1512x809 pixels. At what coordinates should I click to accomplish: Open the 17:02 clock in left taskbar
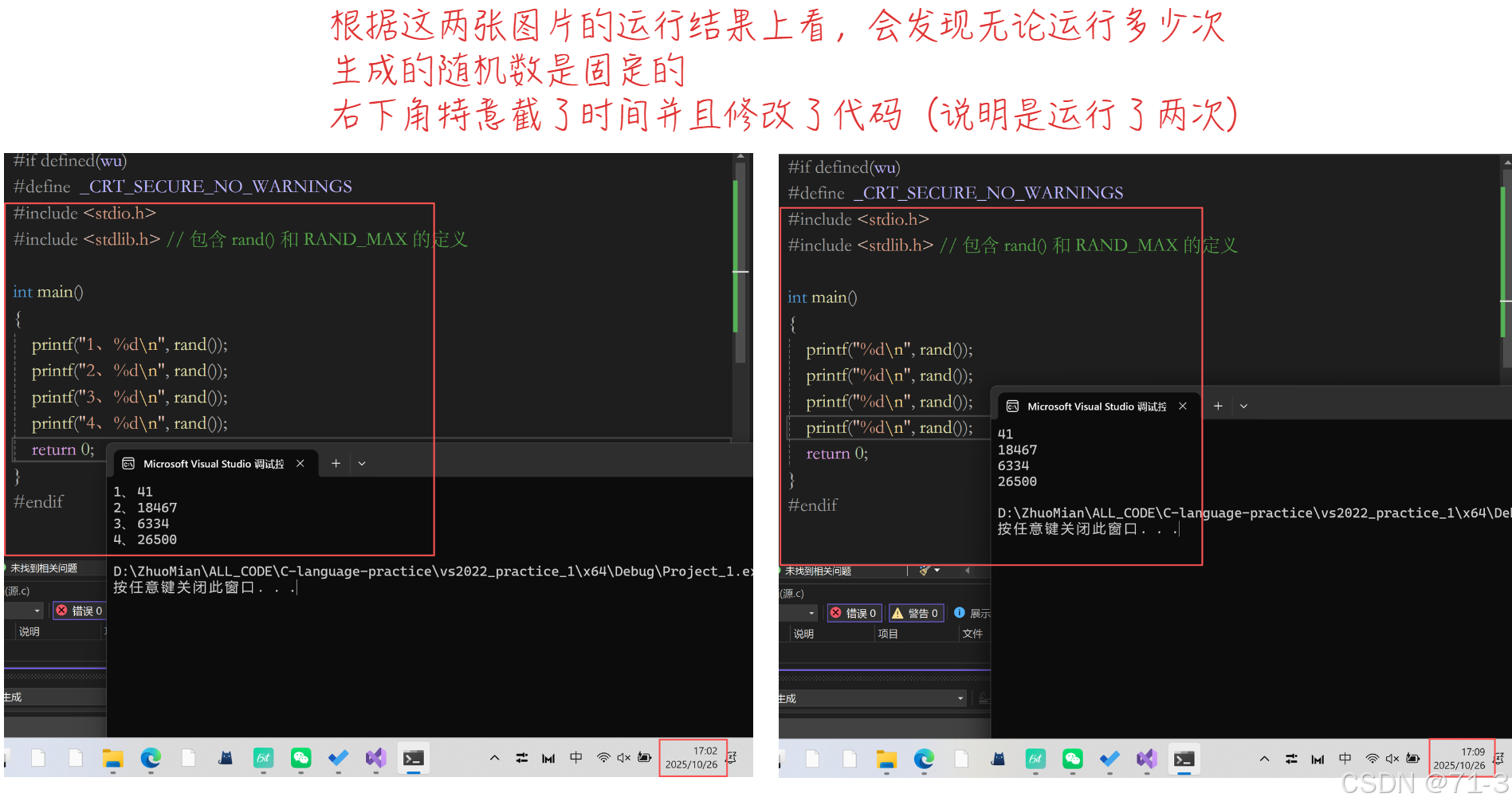coord(692,757)
